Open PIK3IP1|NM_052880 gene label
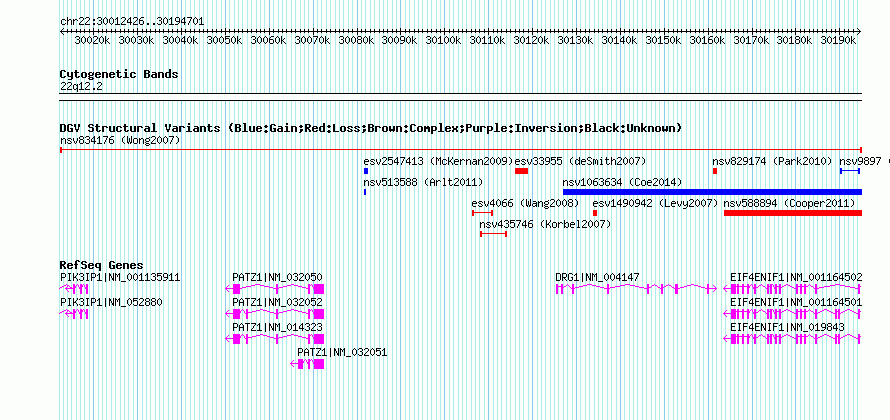 coord(111,303)
